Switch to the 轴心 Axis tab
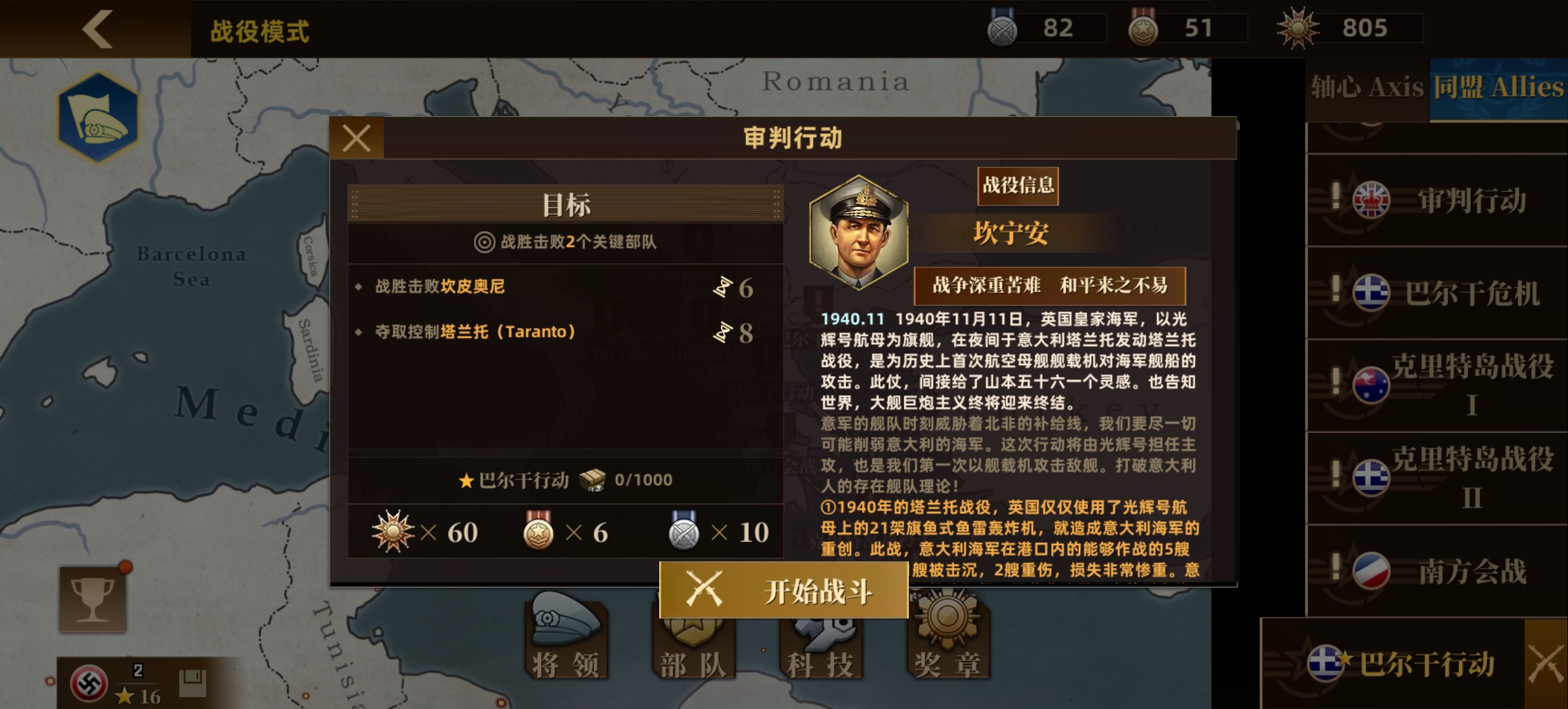Viewport: 1568px width, 709px height. click(1367, 88)
